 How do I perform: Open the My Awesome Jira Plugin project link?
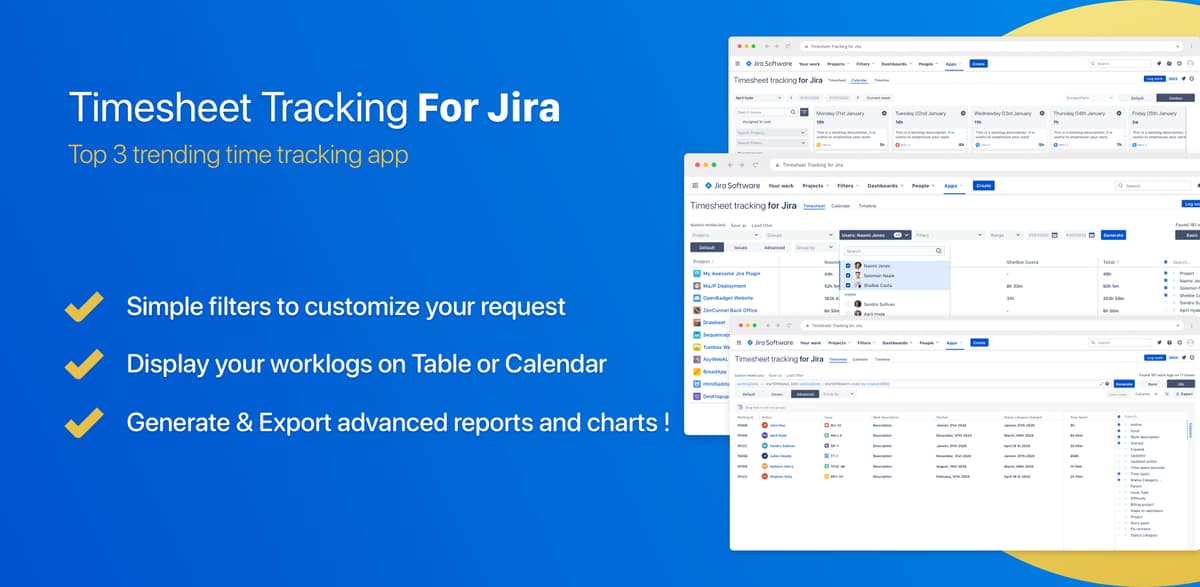732,273
